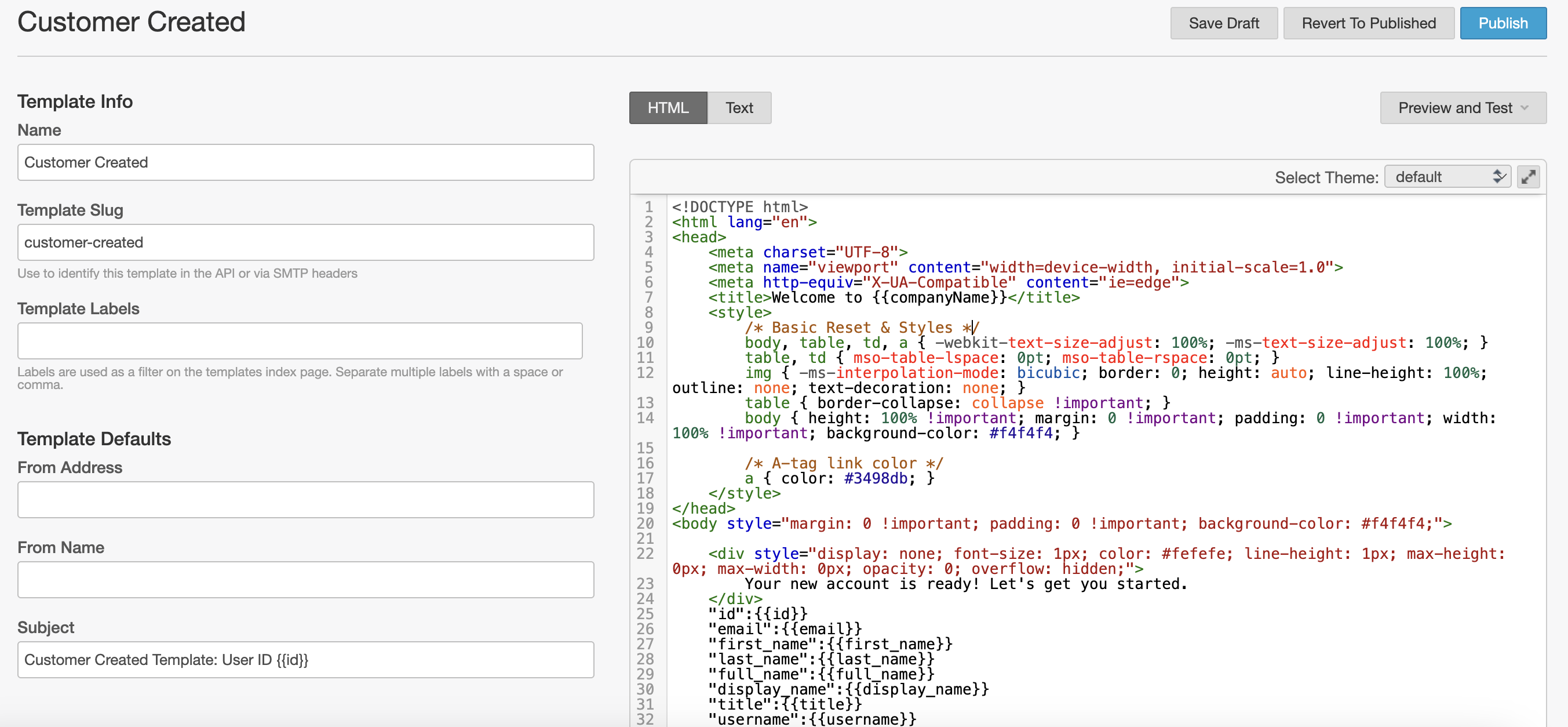The image size is (1568, 727).
Task: Switch to the Text tab
Action: coord(739,108)
